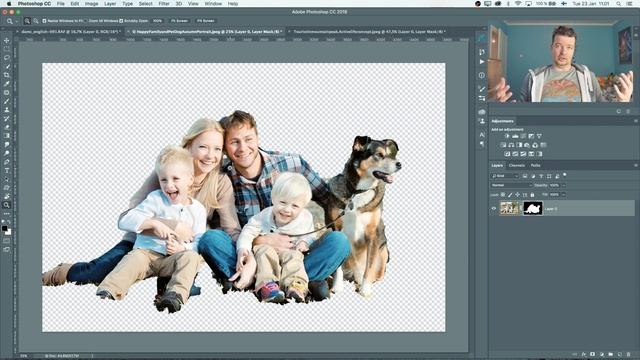
Task: Toggle lock transparent pixels
Action: pyautogui.click(x=503, y=195)
